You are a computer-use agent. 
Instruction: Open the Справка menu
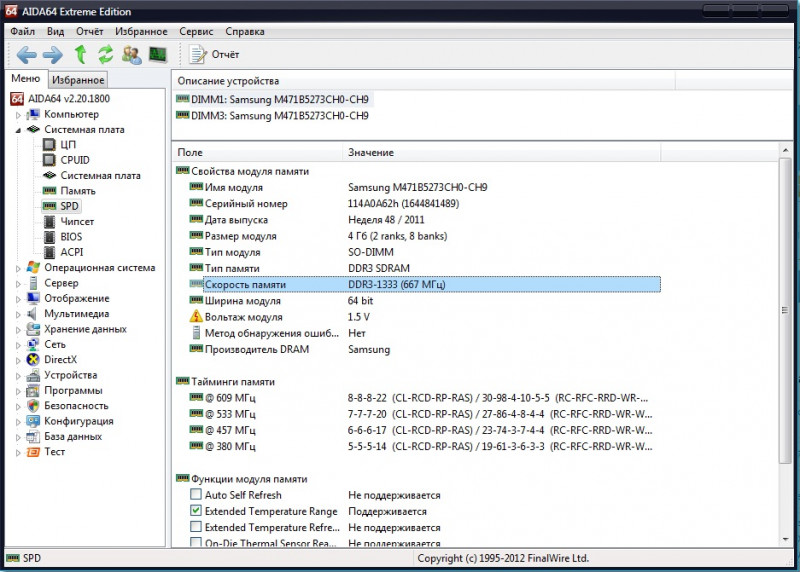point(245,32)
